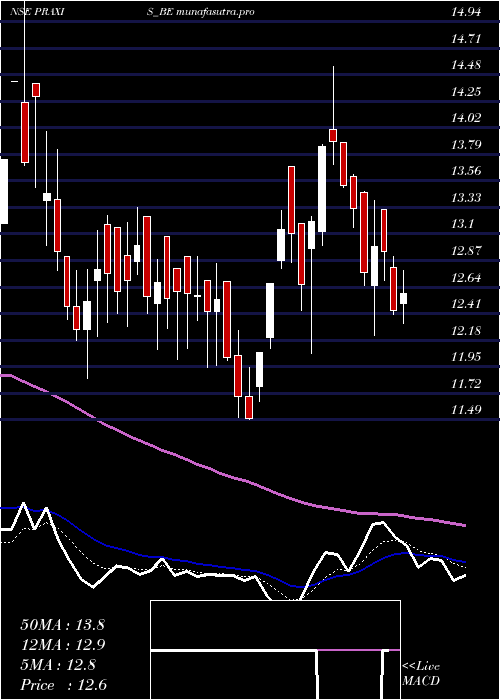Click the NSE PRAXI symbol label
The height and width of the screenshot is (700, 500).
coord(36,12)
